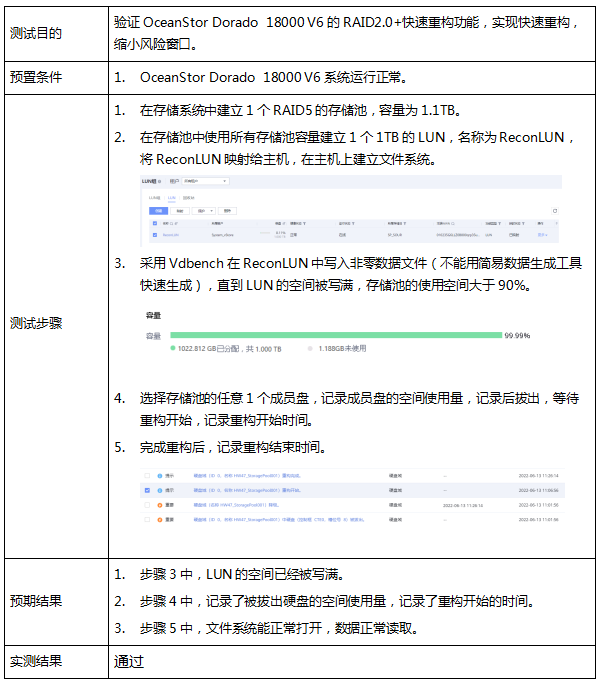This screenshot has height=684, width=600.
Task: Check the checkbox of the alarm row timestamped 11:01:56 that has an 11:26:14 clear time
Action: point(147,505)
